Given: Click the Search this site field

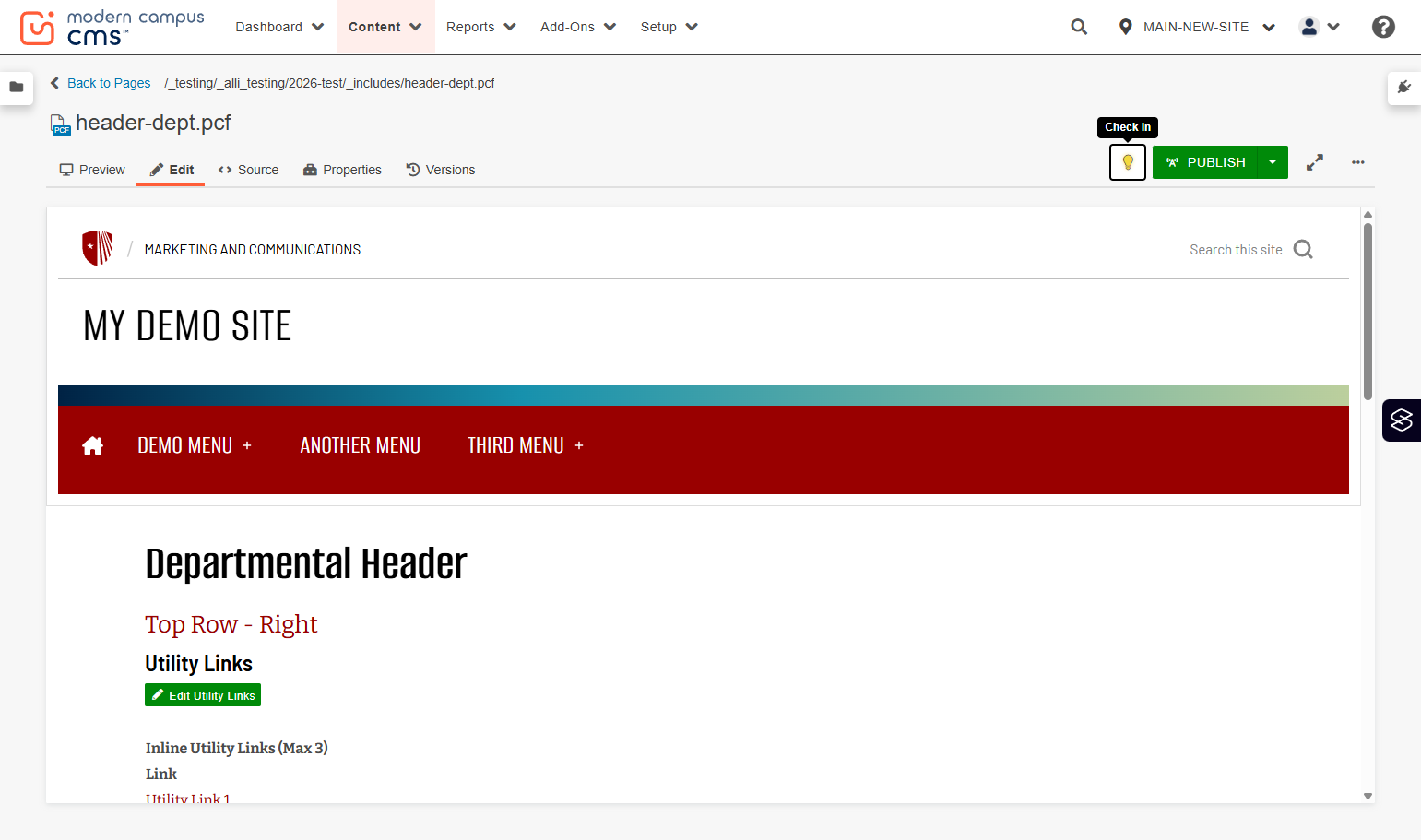Looking at the screenshot, I should click(1236, 250).
